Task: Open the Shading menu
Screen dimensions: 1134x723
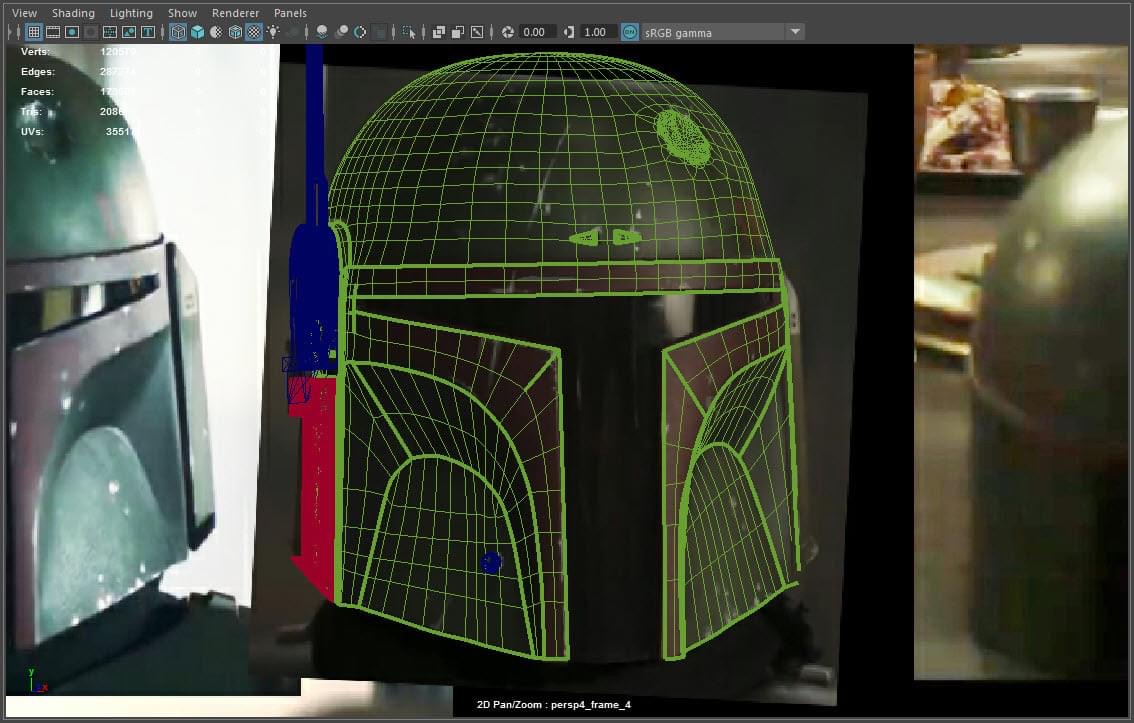Action: pyautogui.click(x=73, y=13)
